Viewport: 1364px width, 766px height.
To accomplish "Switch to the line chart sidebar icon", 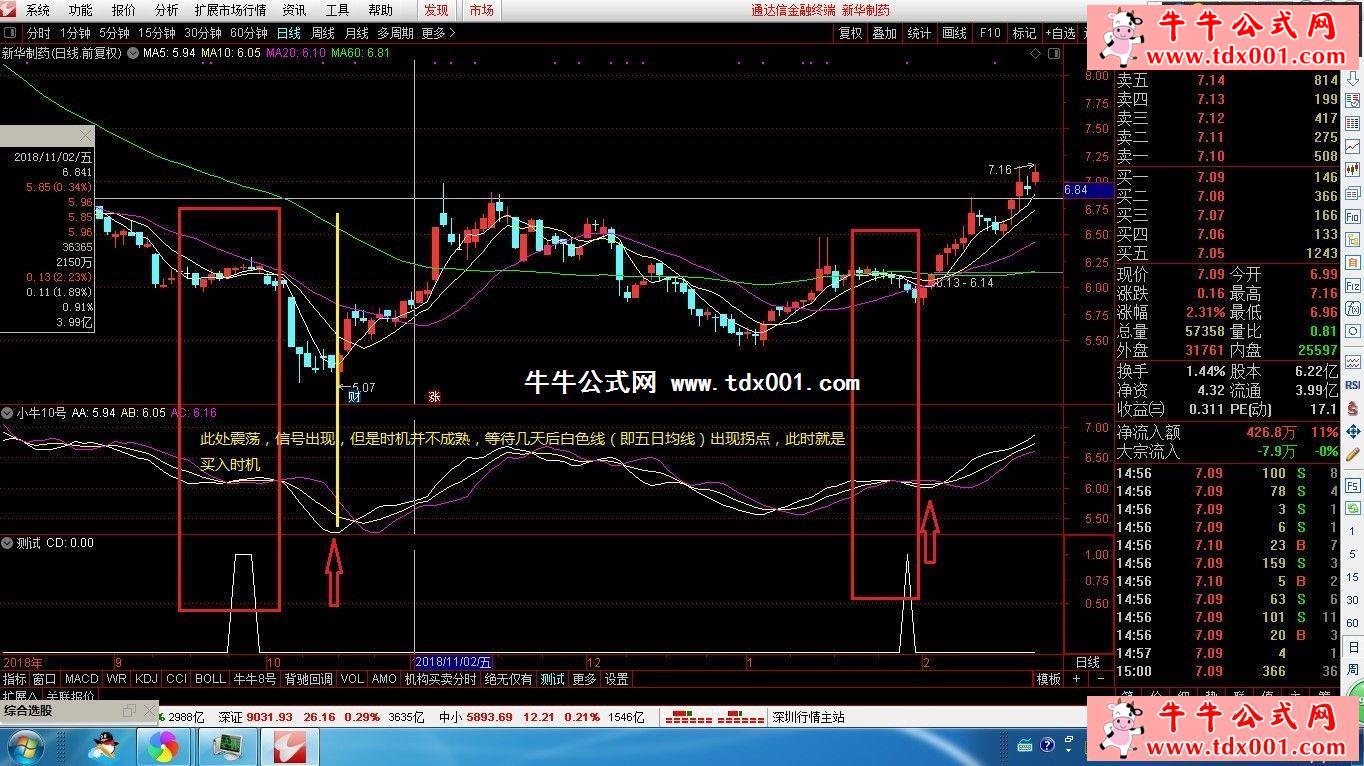I will [x=1353, y=146].
